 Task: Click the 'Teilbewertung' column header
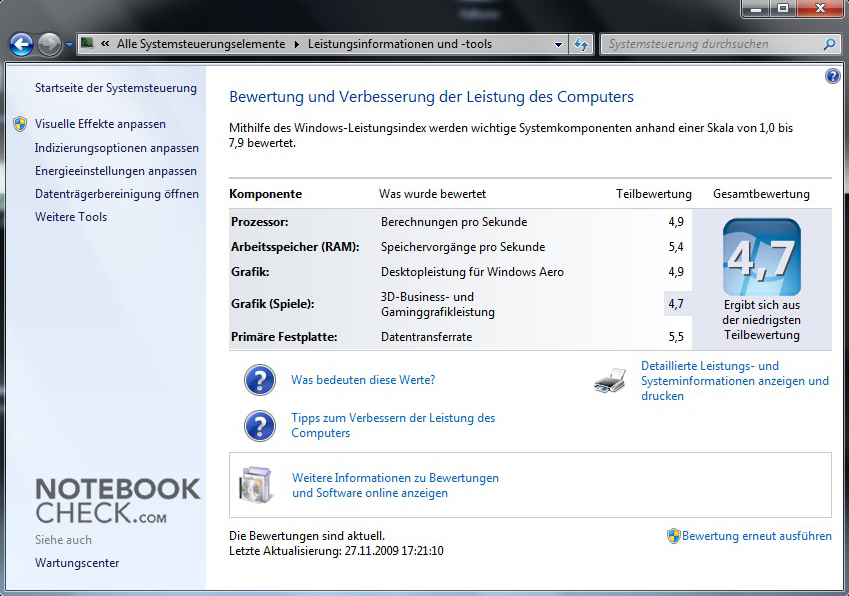click(654, 194)
